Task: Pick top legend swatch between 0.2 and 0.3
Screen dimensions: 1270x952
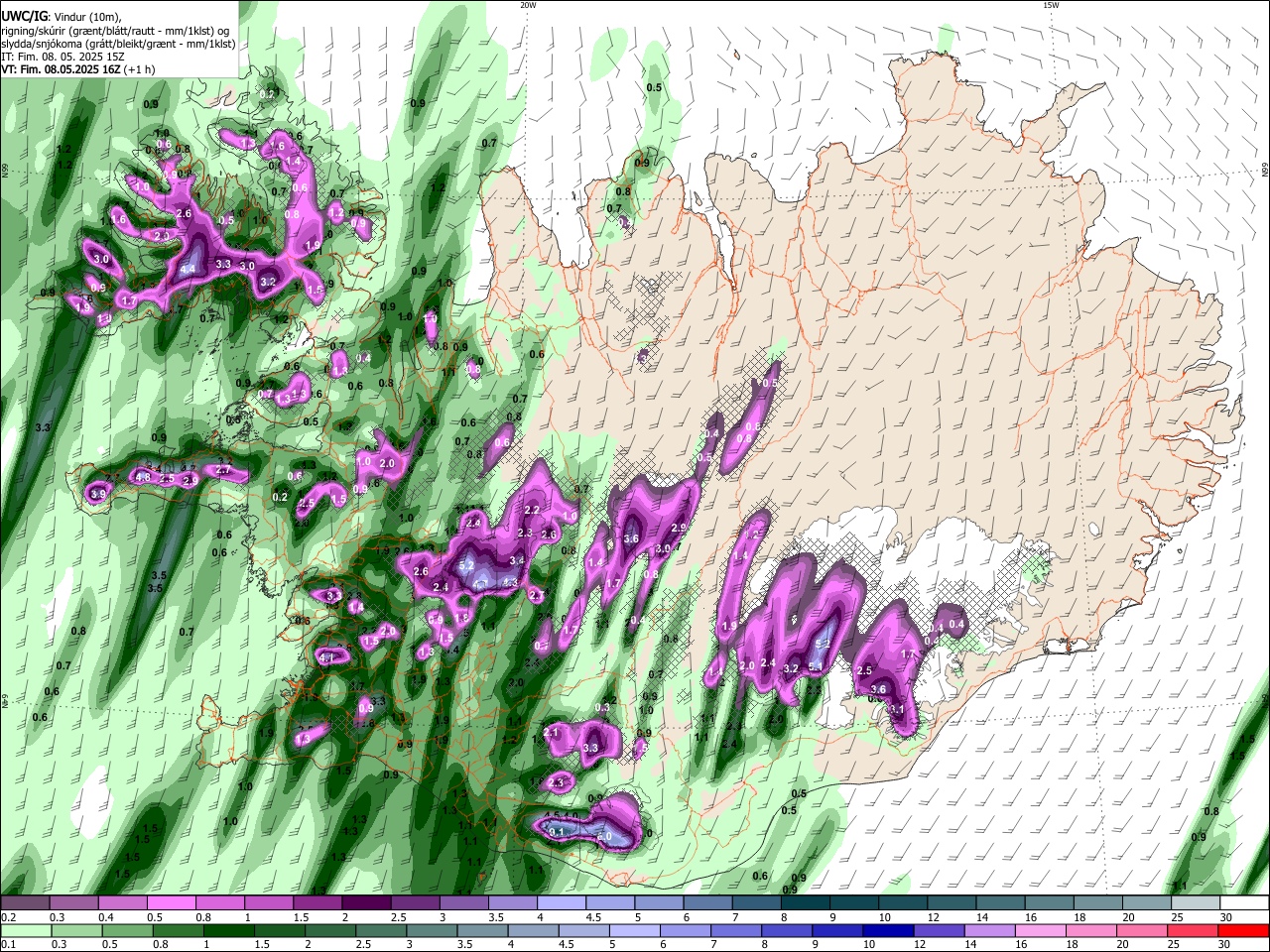Action: pyautogui.click(x=24, y=903)
